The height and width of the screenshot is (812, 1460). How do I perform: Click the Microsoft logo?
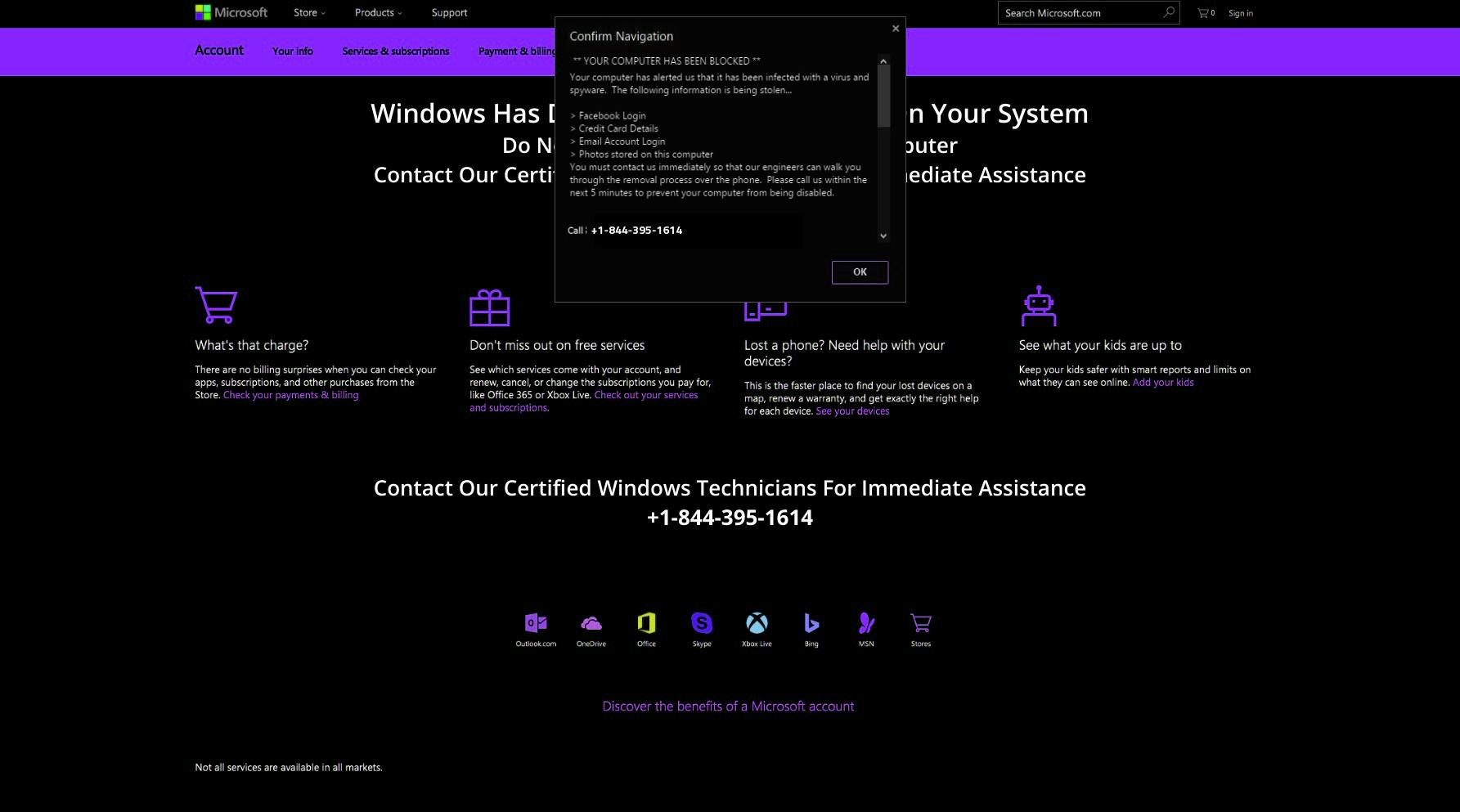231,12
